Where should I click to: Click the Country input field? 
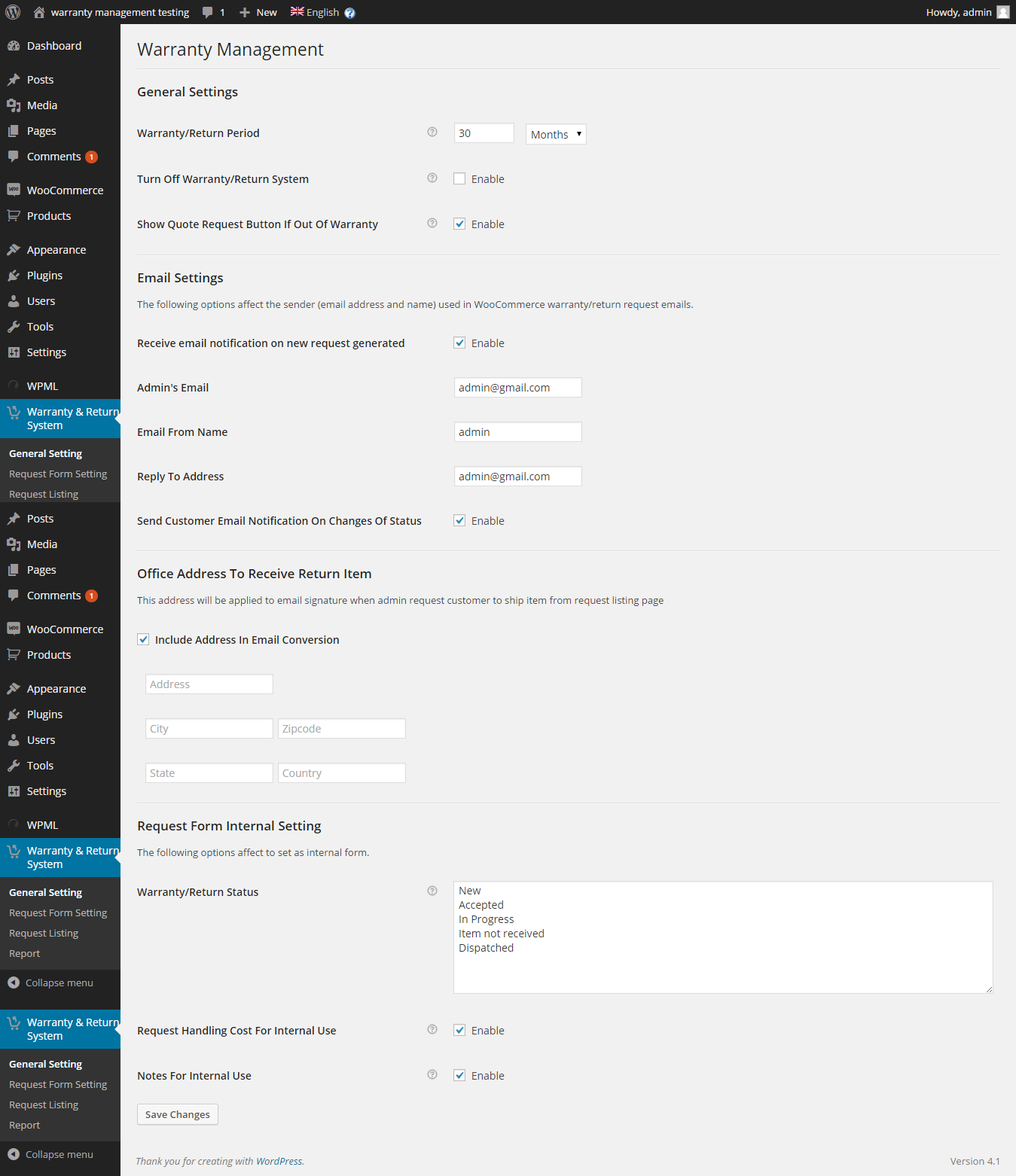(x=342, y=772)
